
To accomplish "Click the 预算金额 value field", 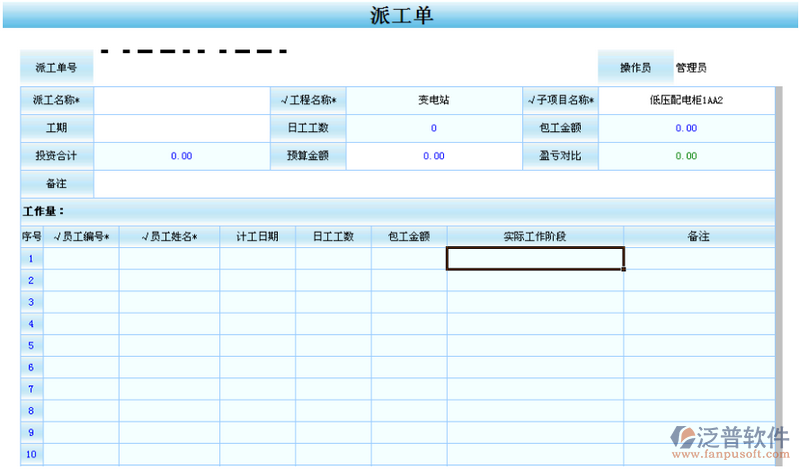I will (x=433, y=156).
